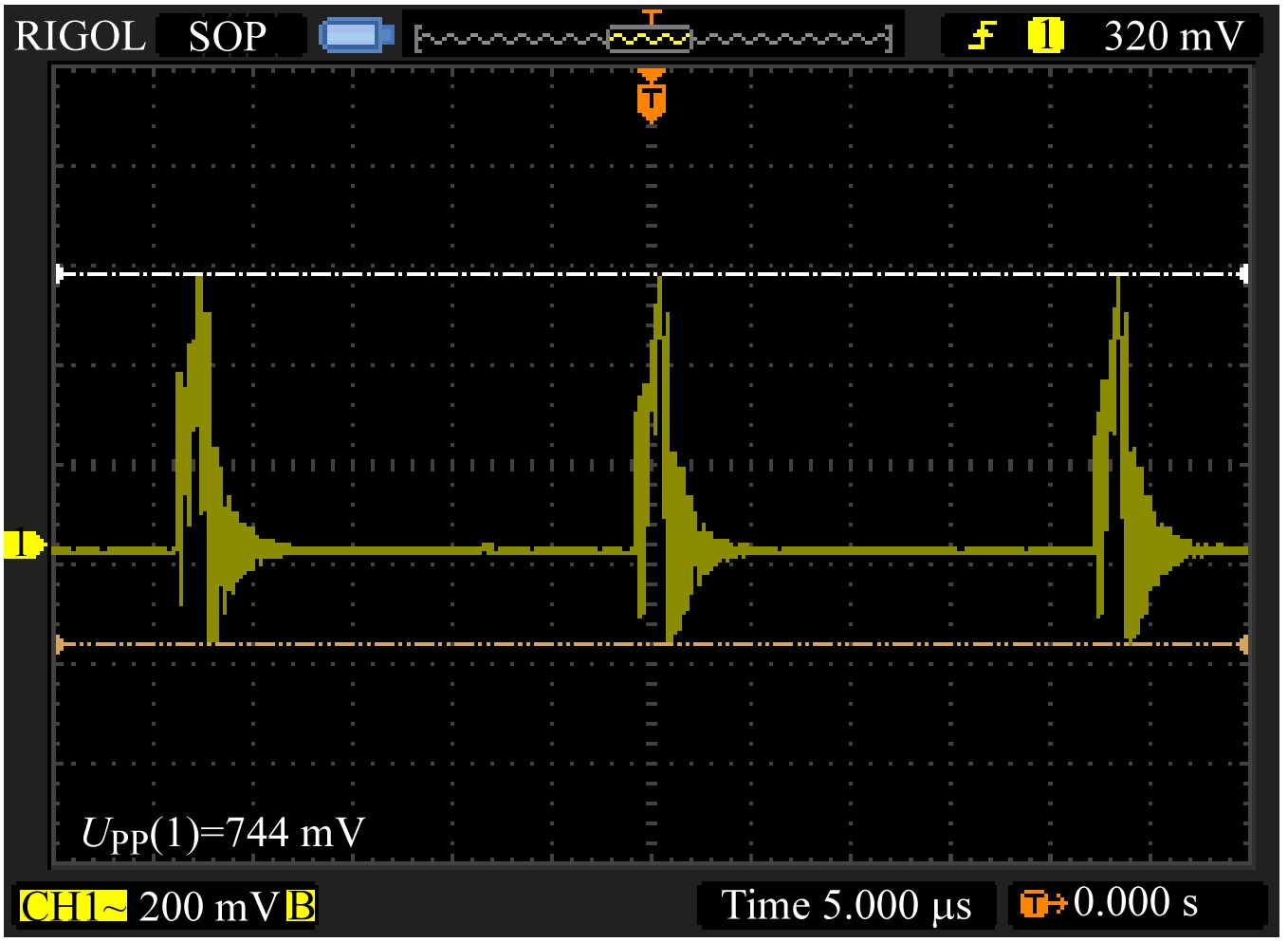The height and width of the screenshot is (942, 1288).
Task: Click the RIGOL brand logo
Action: coord(80,36)
